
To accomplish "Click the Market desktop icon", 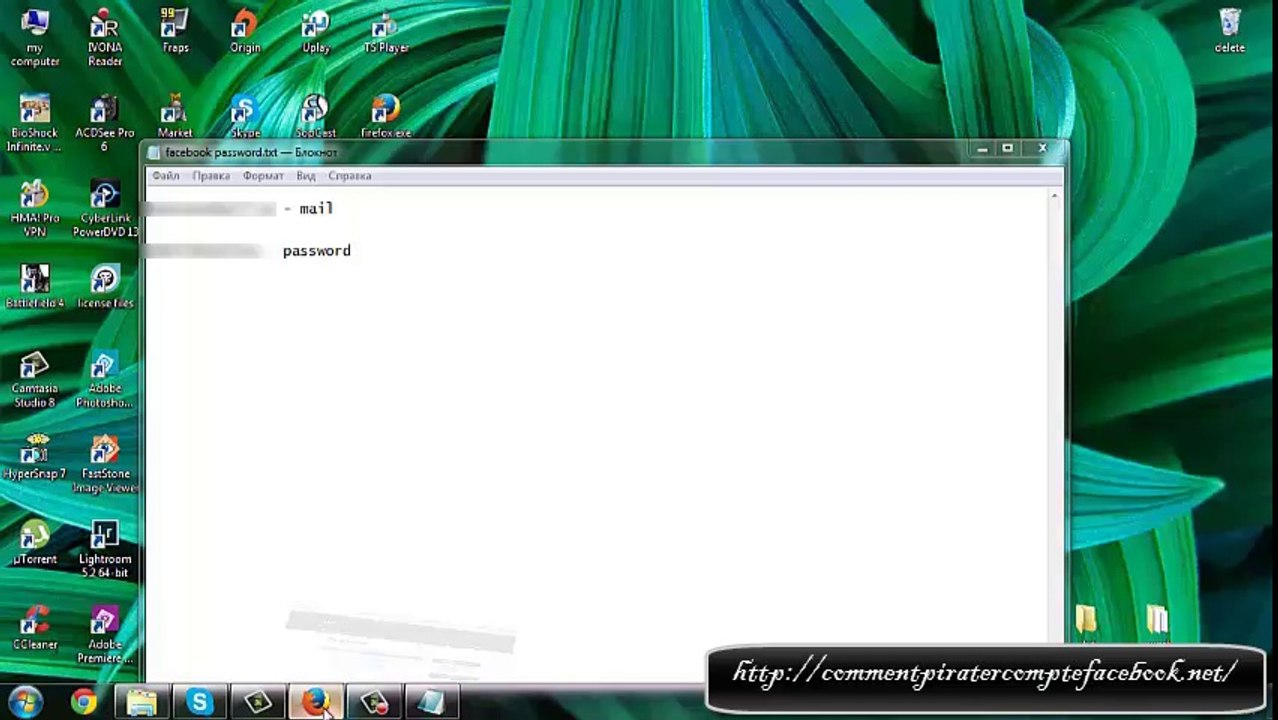I will click(x=175, y=116).
